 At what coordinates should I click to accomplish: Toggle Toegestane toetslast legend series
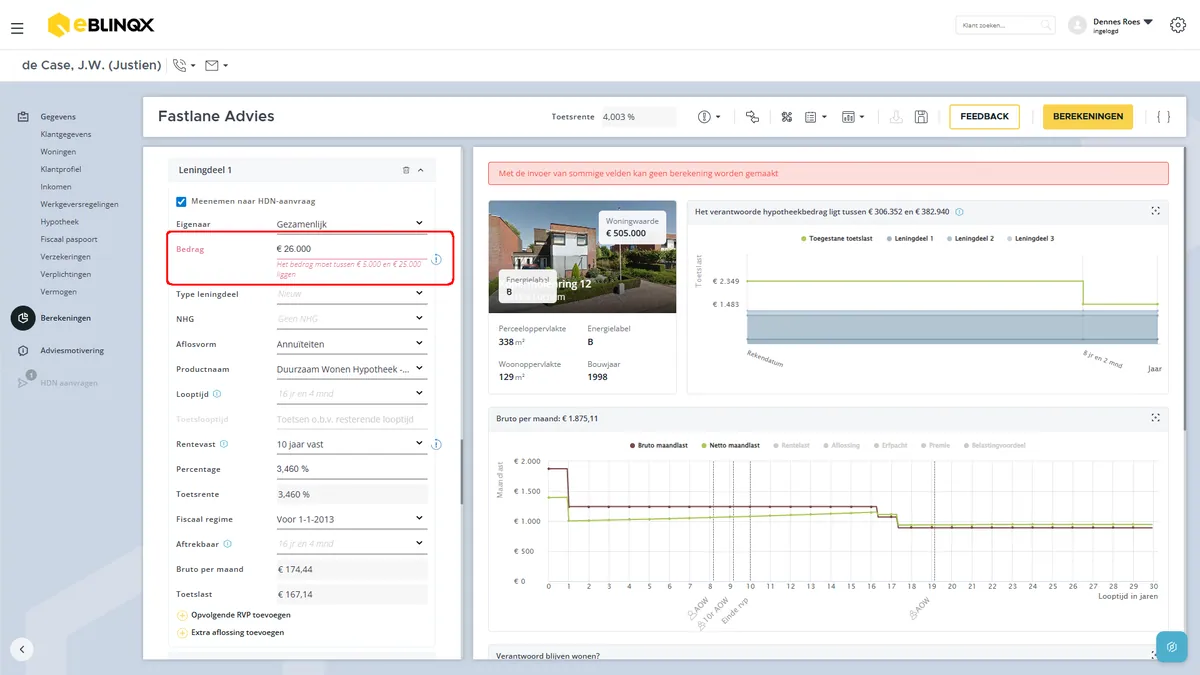(835, 239)
